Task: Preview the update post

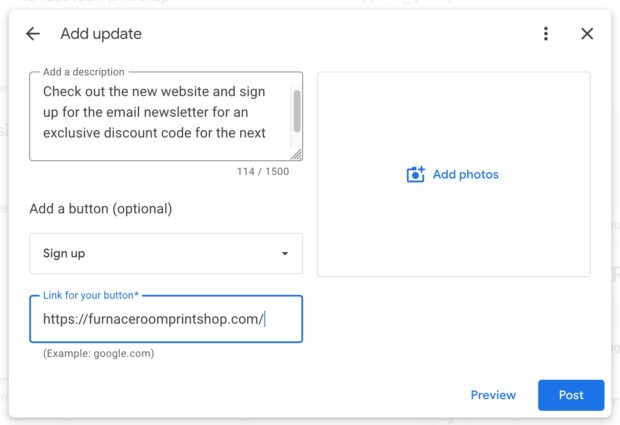Action: click(493, 395)
